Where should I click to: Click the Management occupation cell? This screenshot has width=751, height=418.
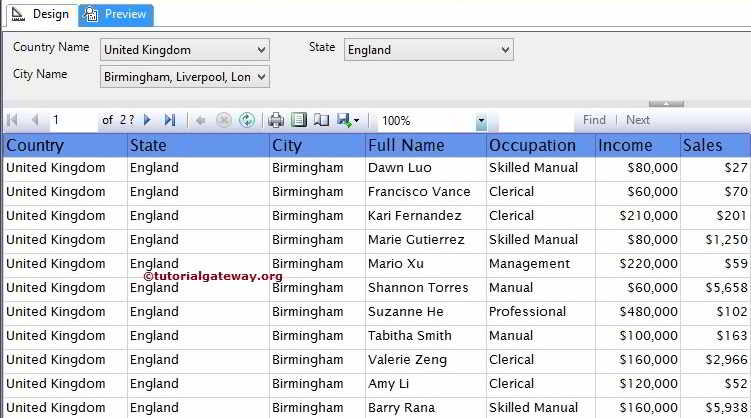click(x=541, y=264)
